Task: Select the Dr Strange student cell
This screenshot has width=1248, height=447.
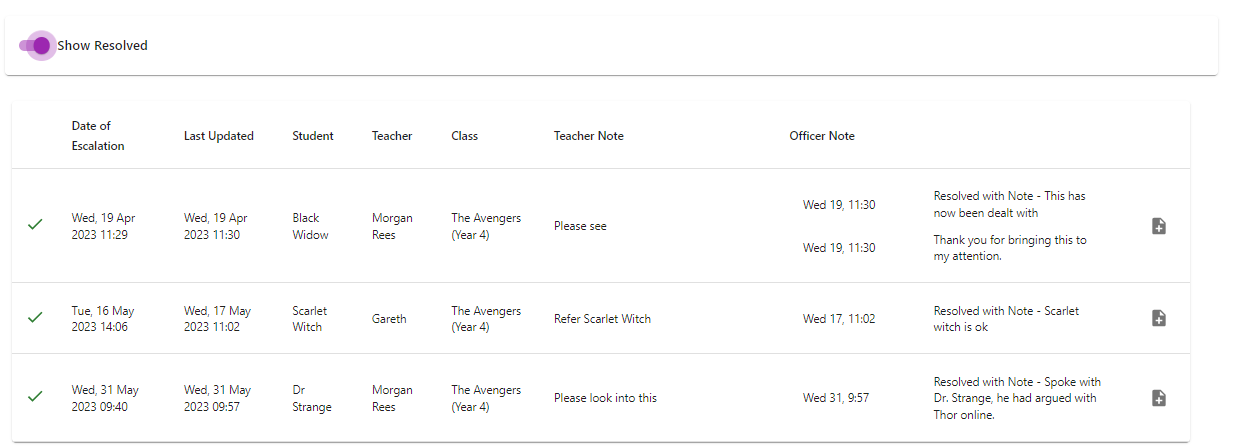Action: (x=311, y=398)
